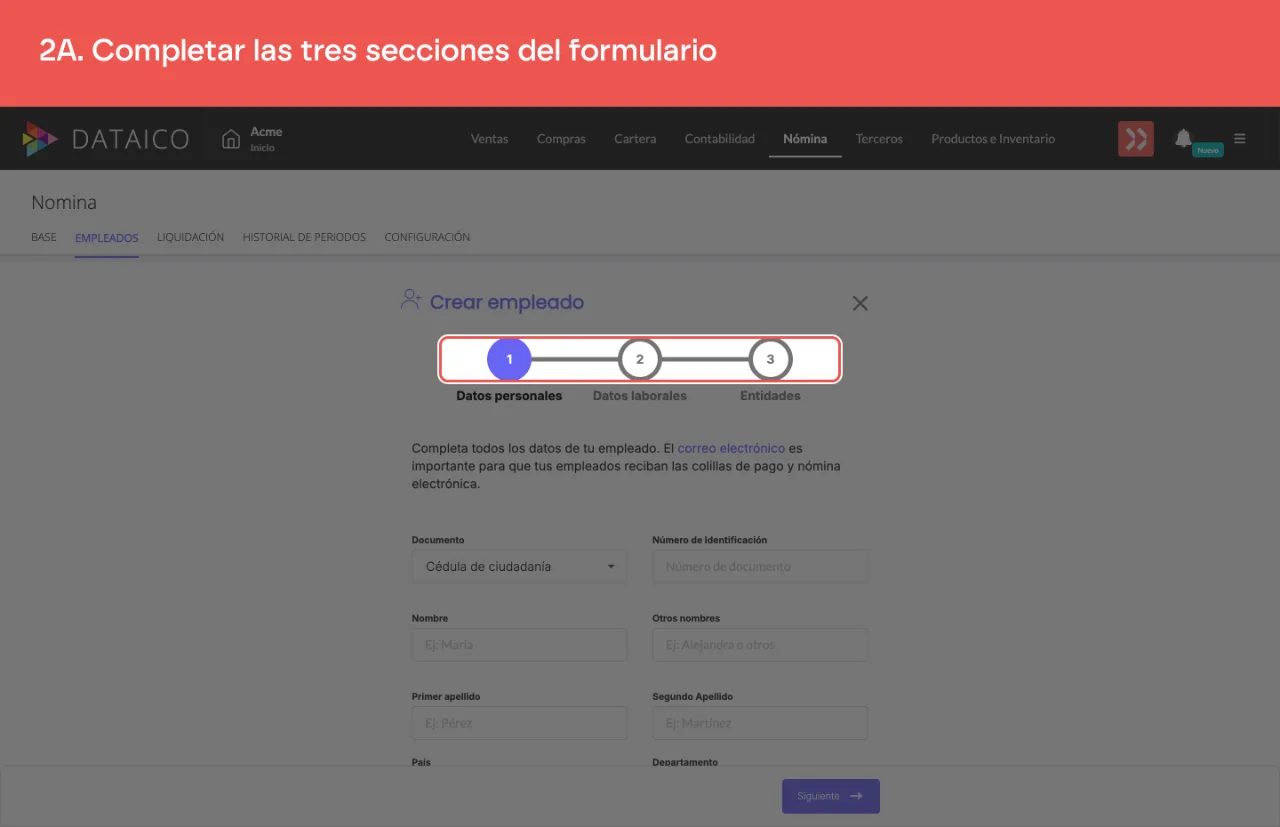Select Nómina in top navigation
Image resolution: width=1280 pixels, height=827 pixels.
click(805, 139)
